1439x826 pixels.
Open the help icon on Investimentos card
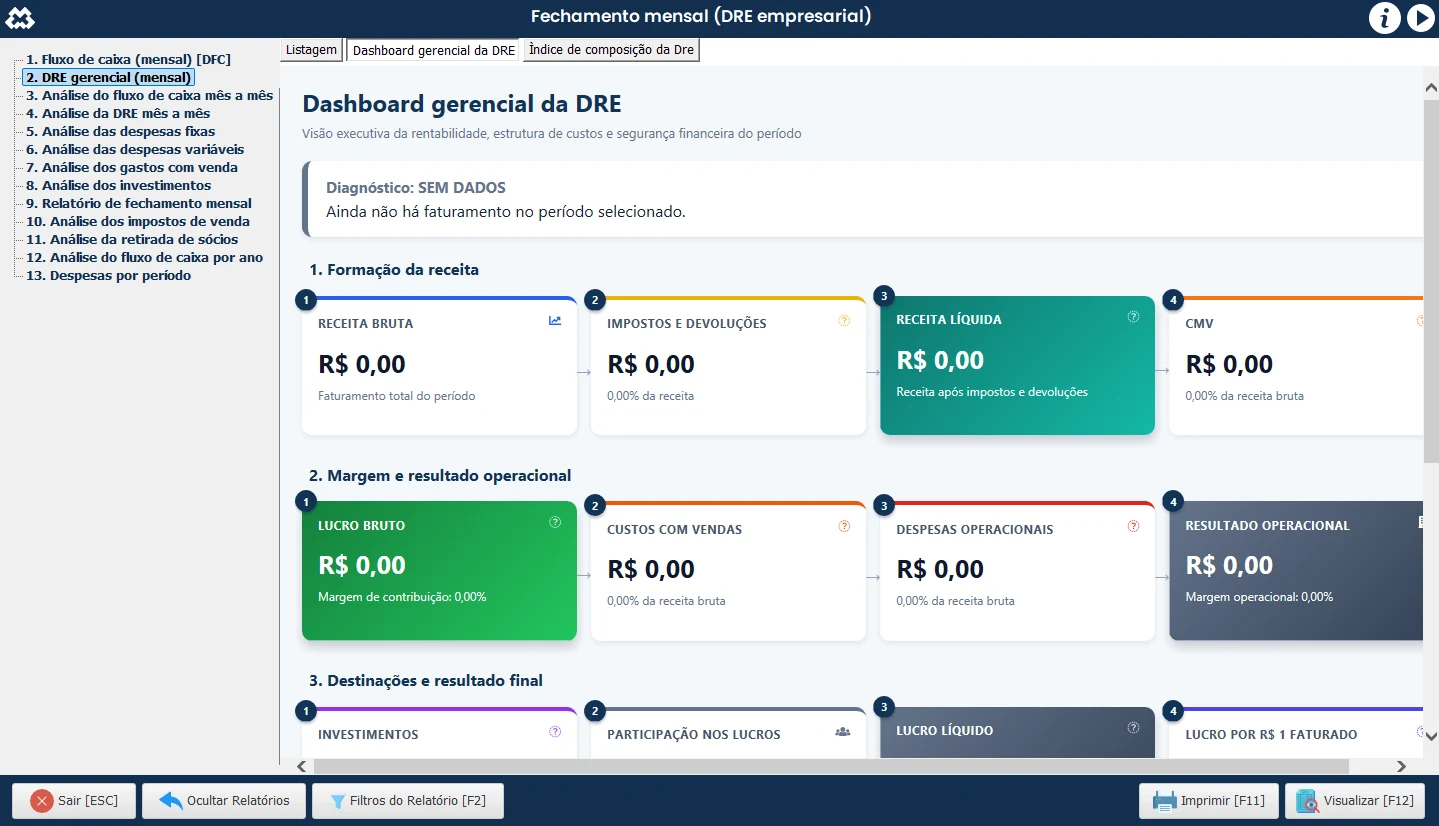[x=555, y=732]
